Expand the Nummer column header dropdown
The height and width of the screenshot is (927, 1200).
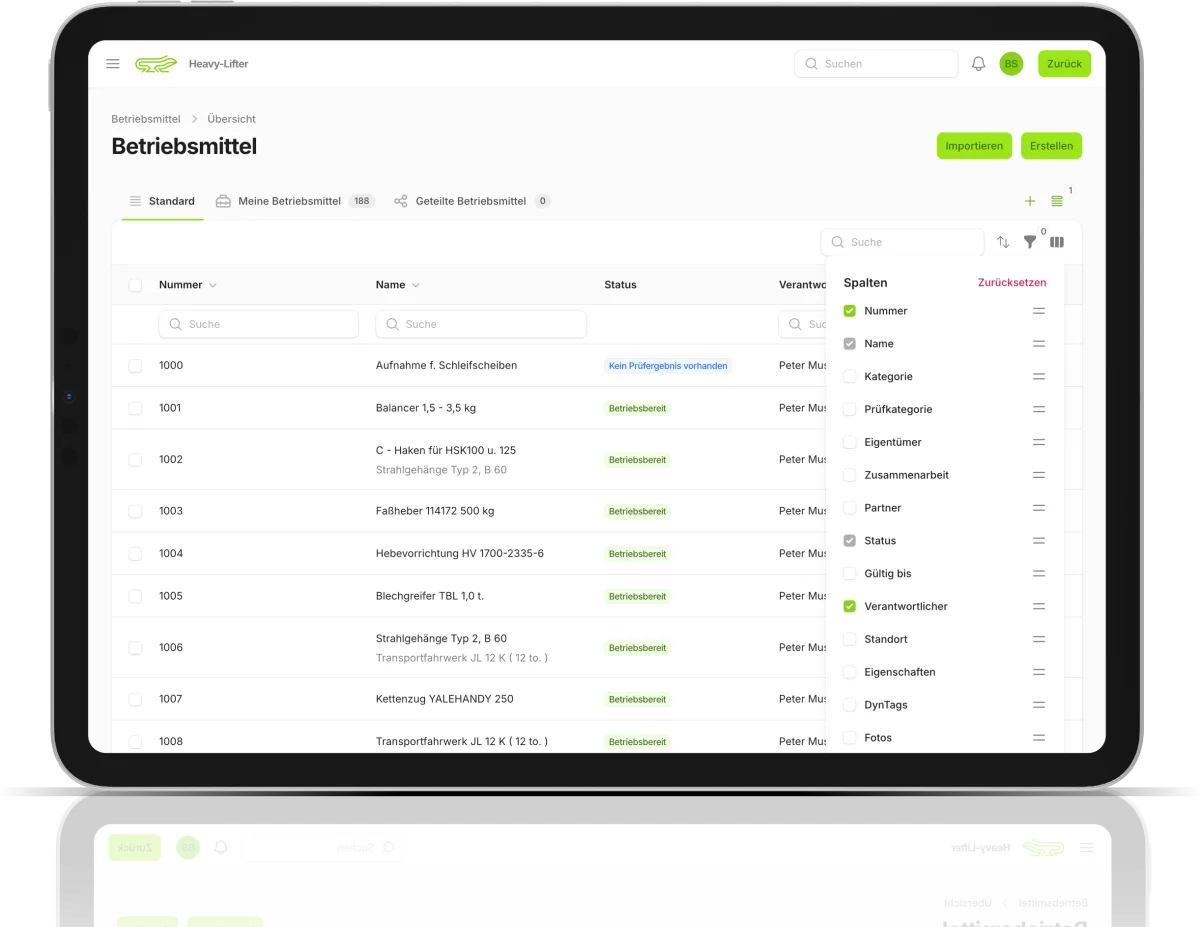click(x=212, y=285)
